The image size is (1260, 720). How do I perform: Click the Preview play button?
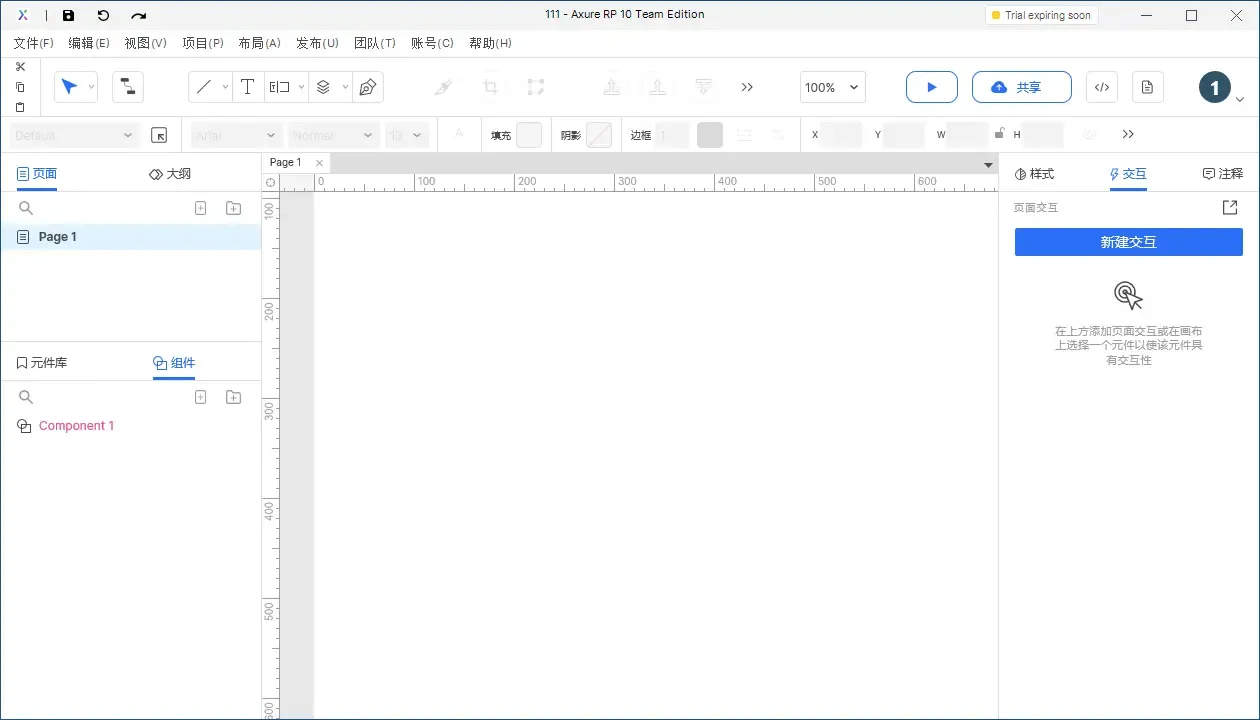pyautogui.click(x=931, y=87)
